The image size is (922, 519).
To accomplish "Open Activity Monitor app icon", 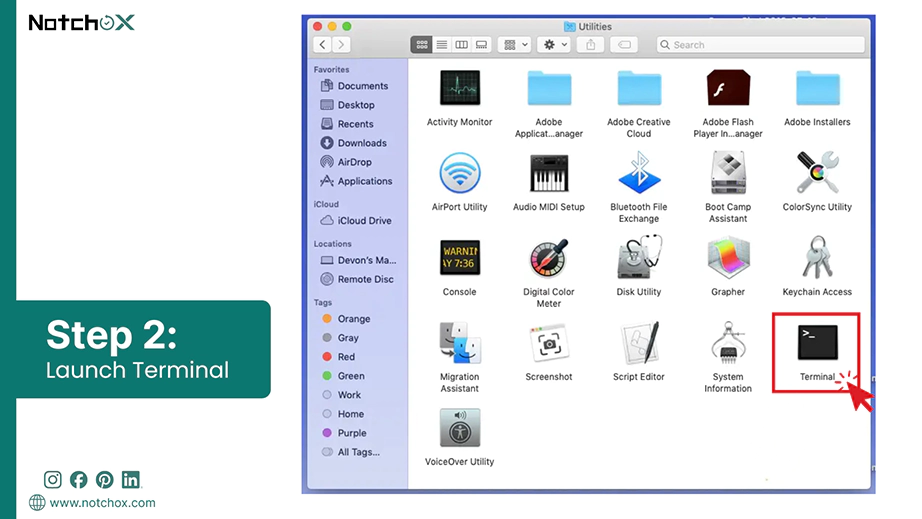I will [x=460, y=88].
